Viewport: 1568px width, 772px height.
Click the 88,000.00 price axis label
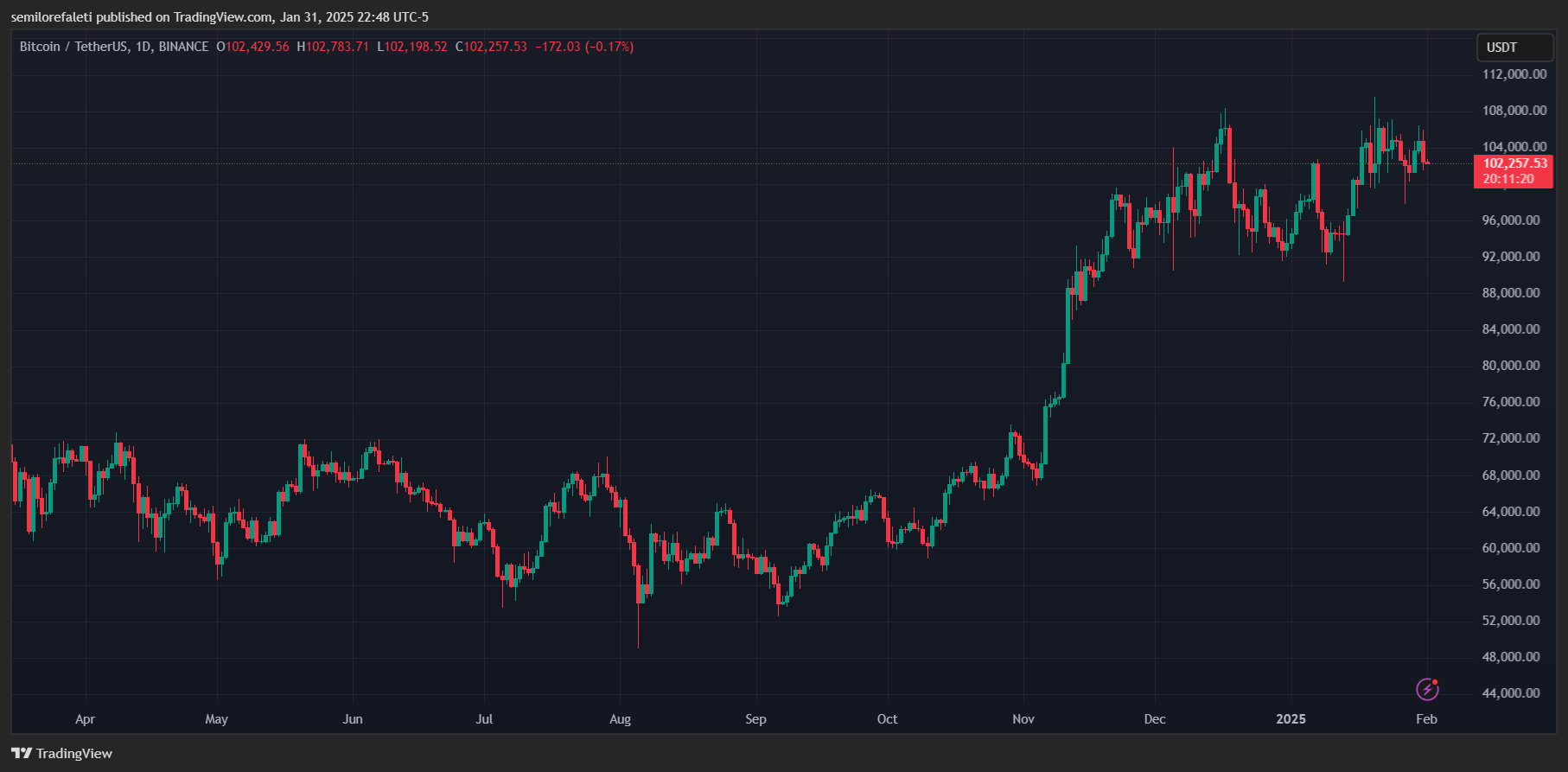(x=1511, y=293)
